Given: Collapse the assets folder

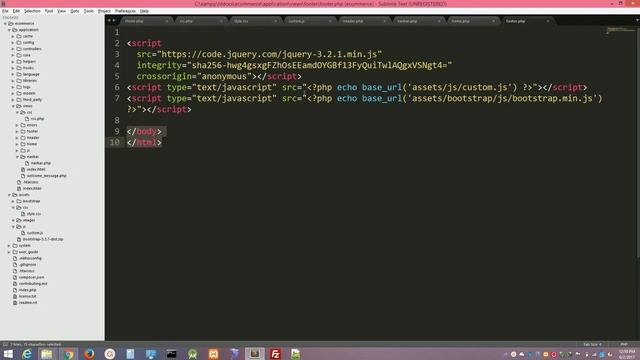Looking at the screenshot, I should click(9, 195).
